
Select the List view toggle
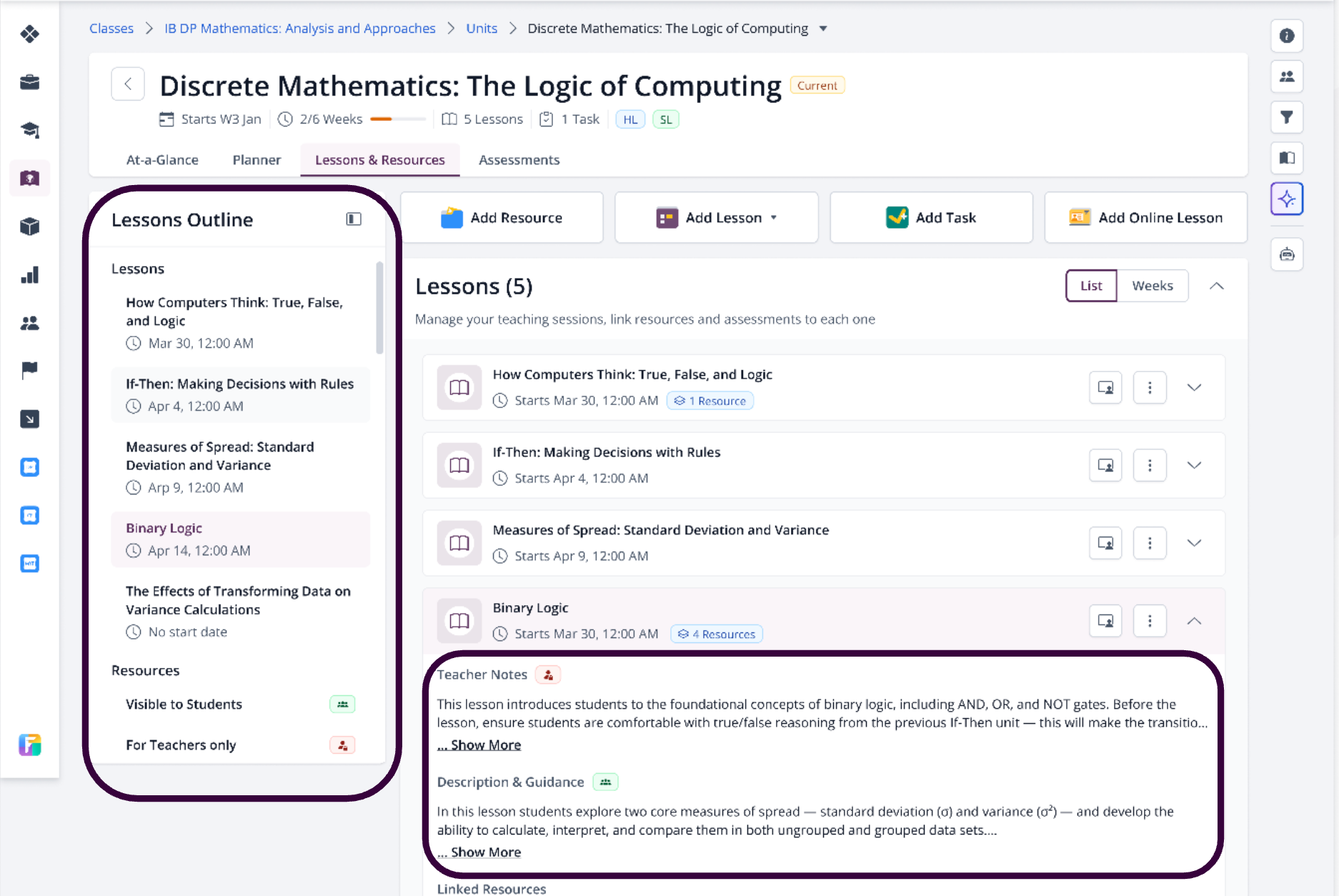click(x=1091, y=286)
